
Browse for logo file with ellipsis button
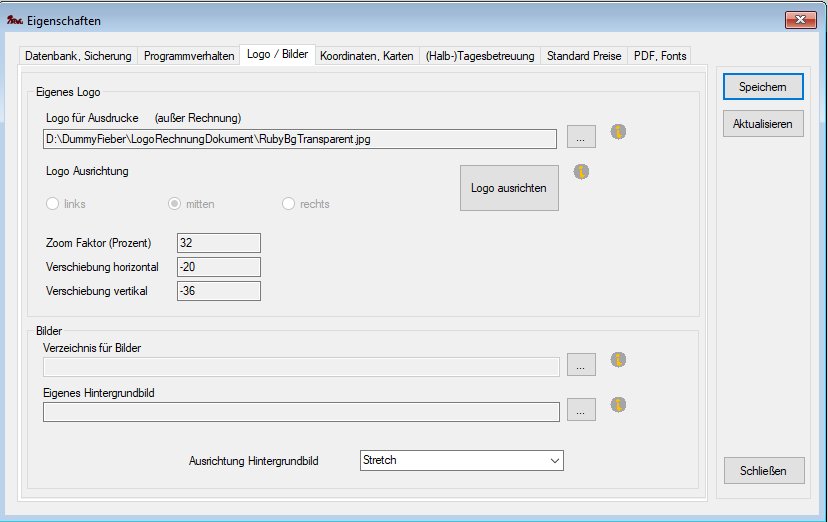581,137
